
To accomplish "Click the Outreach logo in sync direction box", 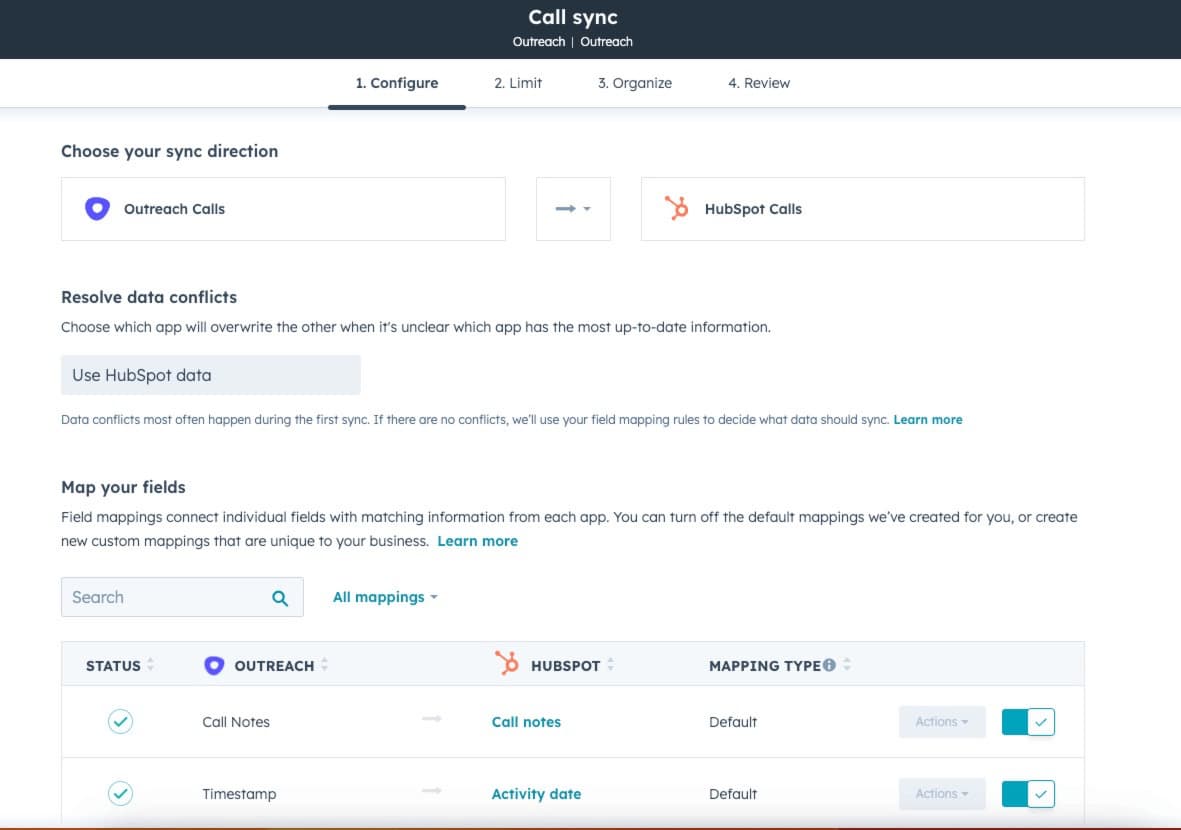I will coord(97,209).
